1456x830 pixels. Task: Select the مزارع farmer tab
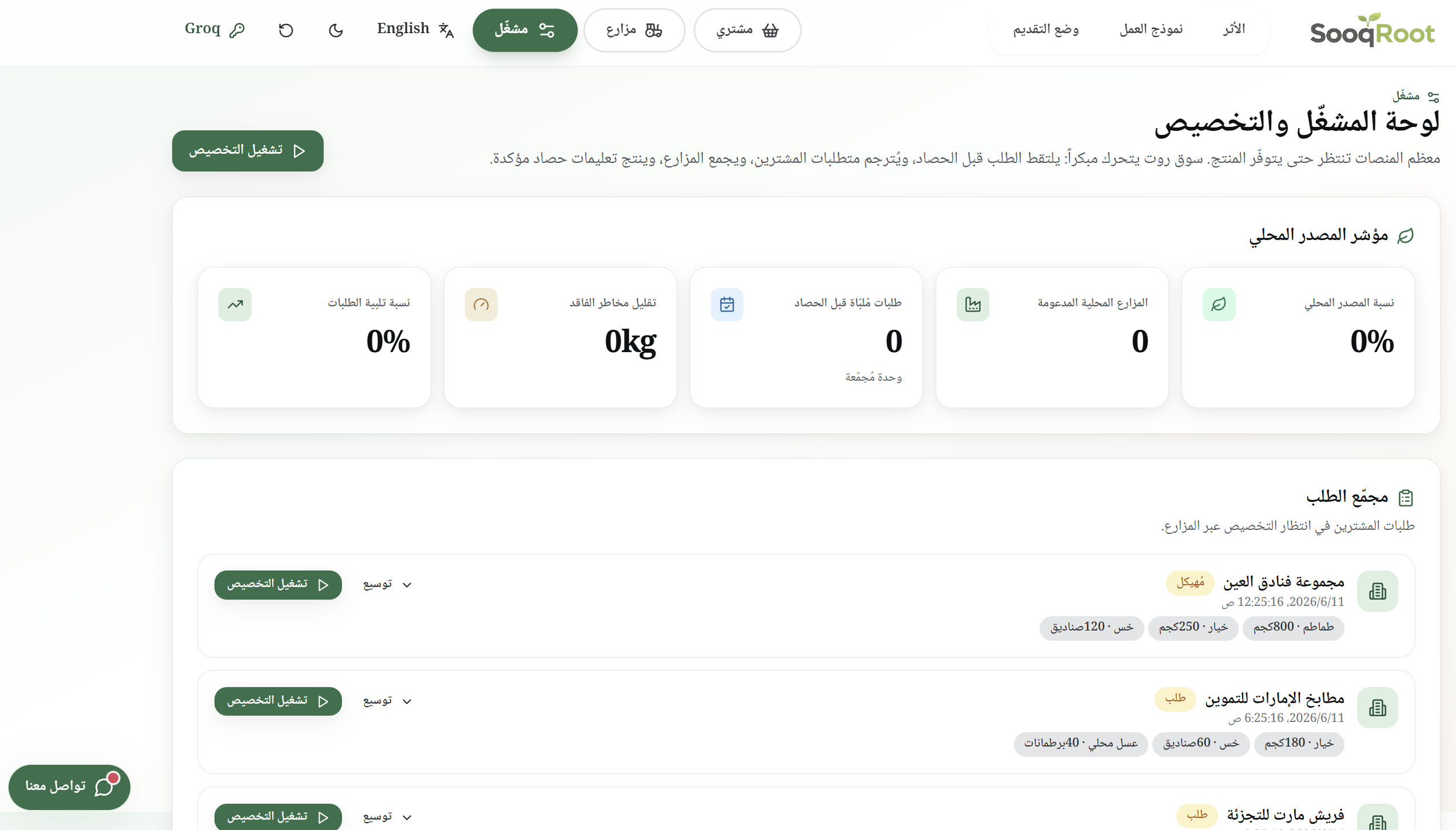[x=634, y=30]
